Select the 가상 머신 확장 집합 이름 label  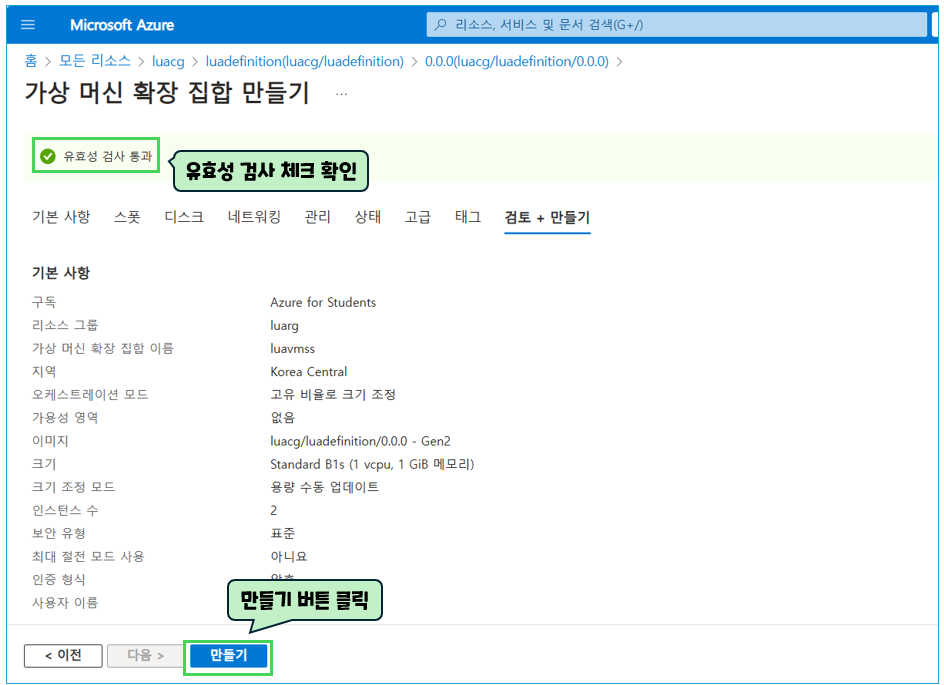tap(102, 349)
